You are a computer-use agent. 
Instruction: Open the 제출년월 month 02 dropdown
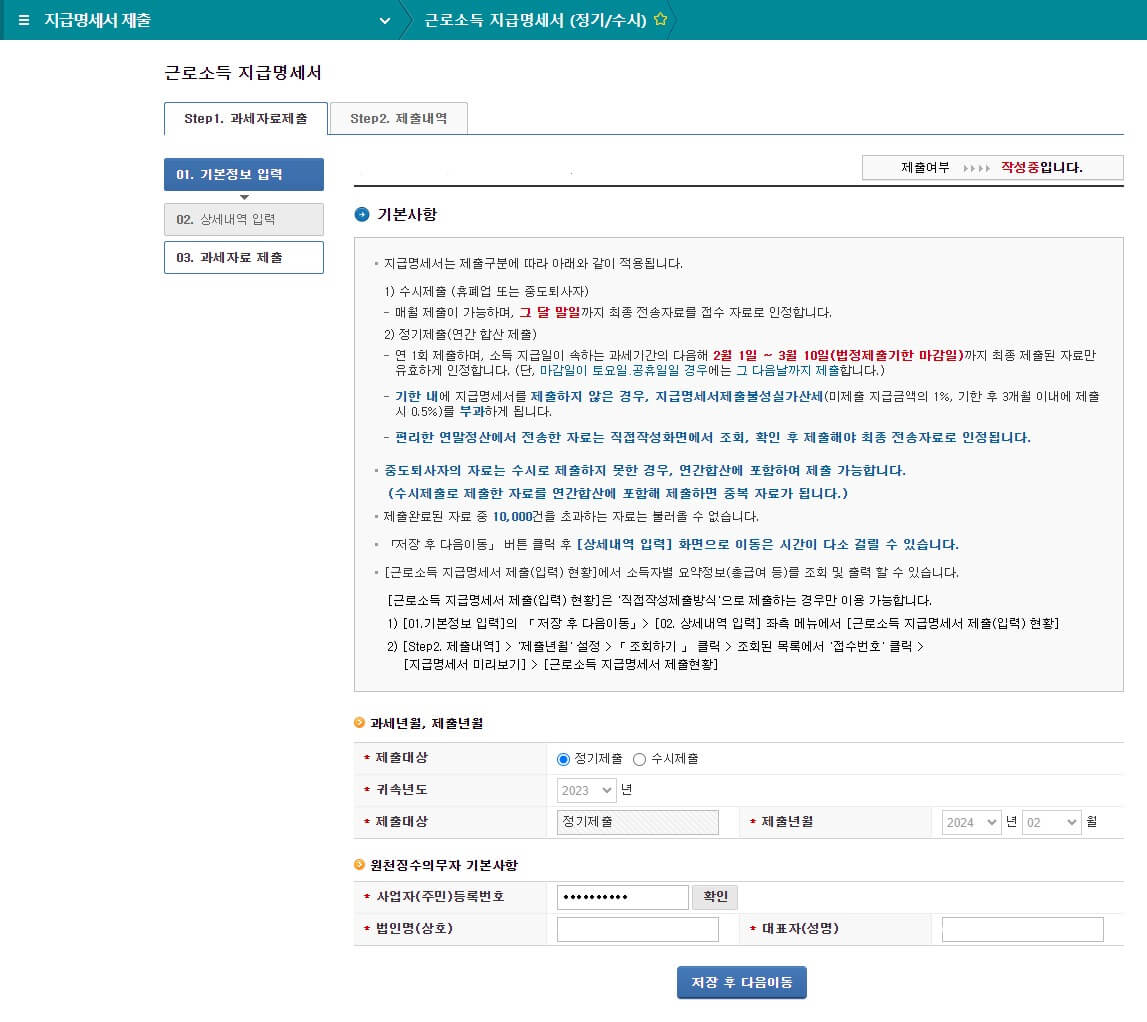coord(1051,822)
